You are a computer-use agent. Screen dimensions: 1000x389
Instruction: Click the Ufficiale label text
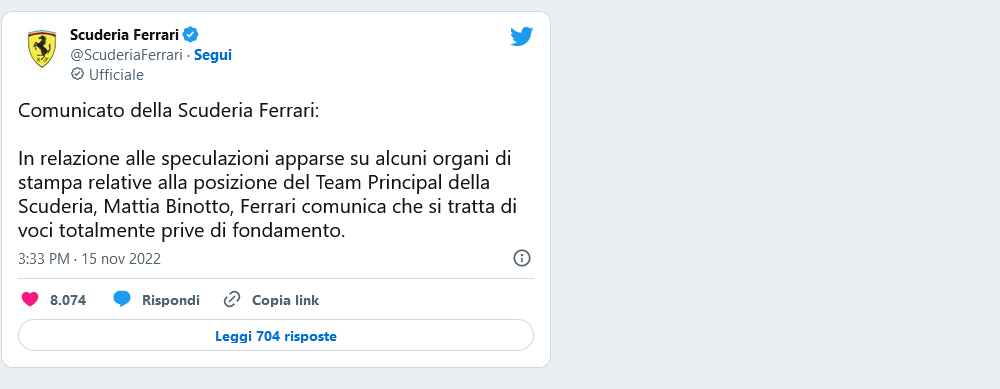(116, 75)
